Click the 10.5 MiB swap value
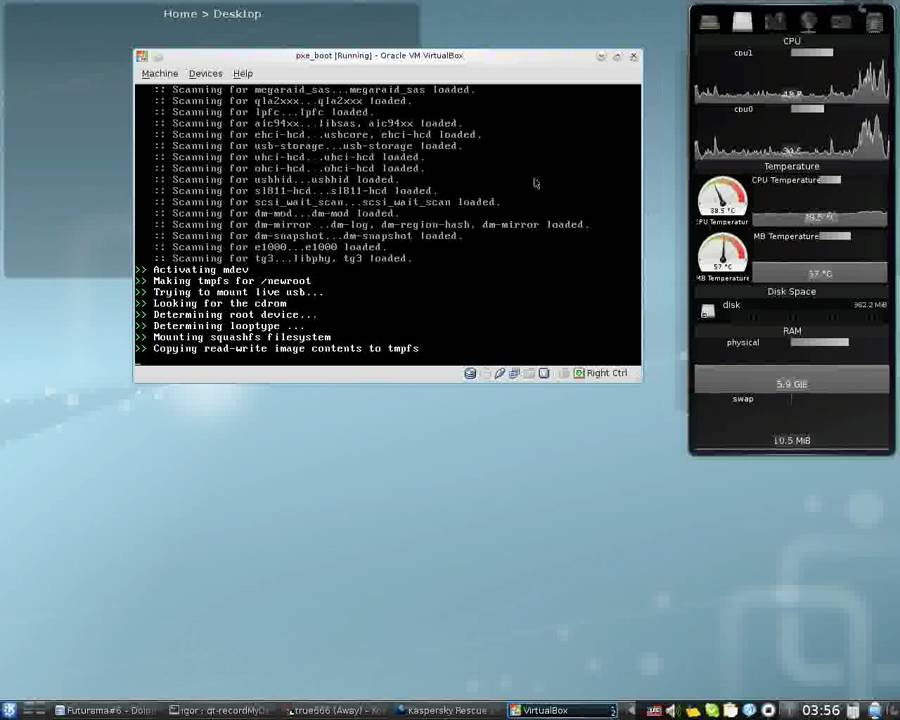900x720 pixels. click(792, 440)
